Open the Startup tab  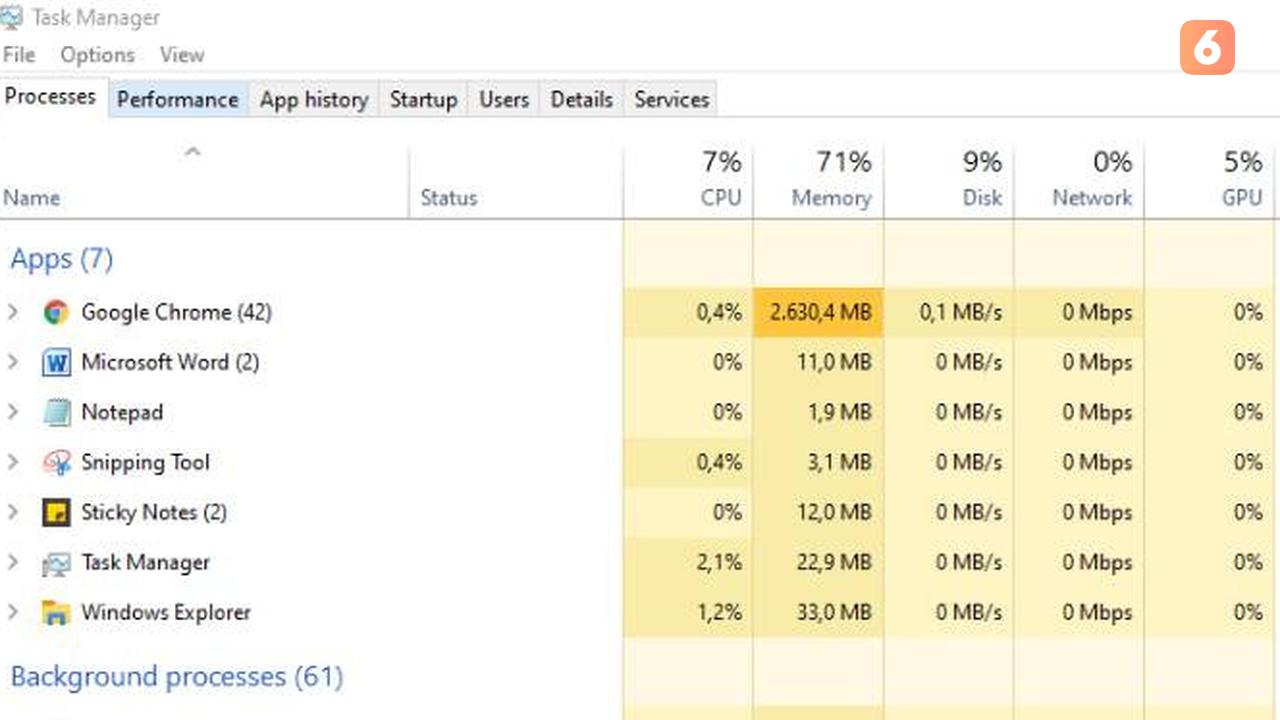(423, 99)
